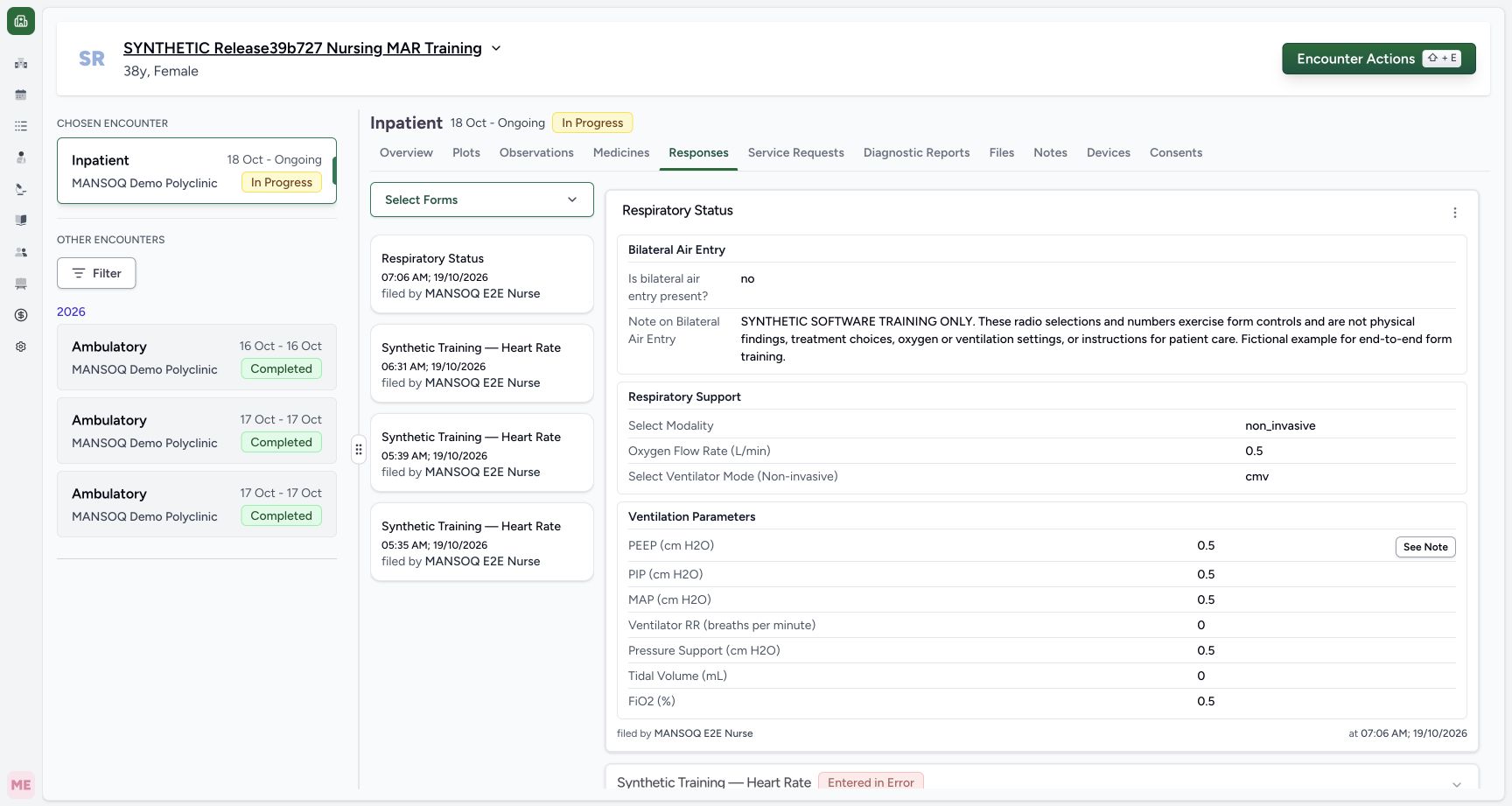This screenshot has height=806, width=1512.
Task: Click the SR patient avatar initials
Action: tap(92, 59)
